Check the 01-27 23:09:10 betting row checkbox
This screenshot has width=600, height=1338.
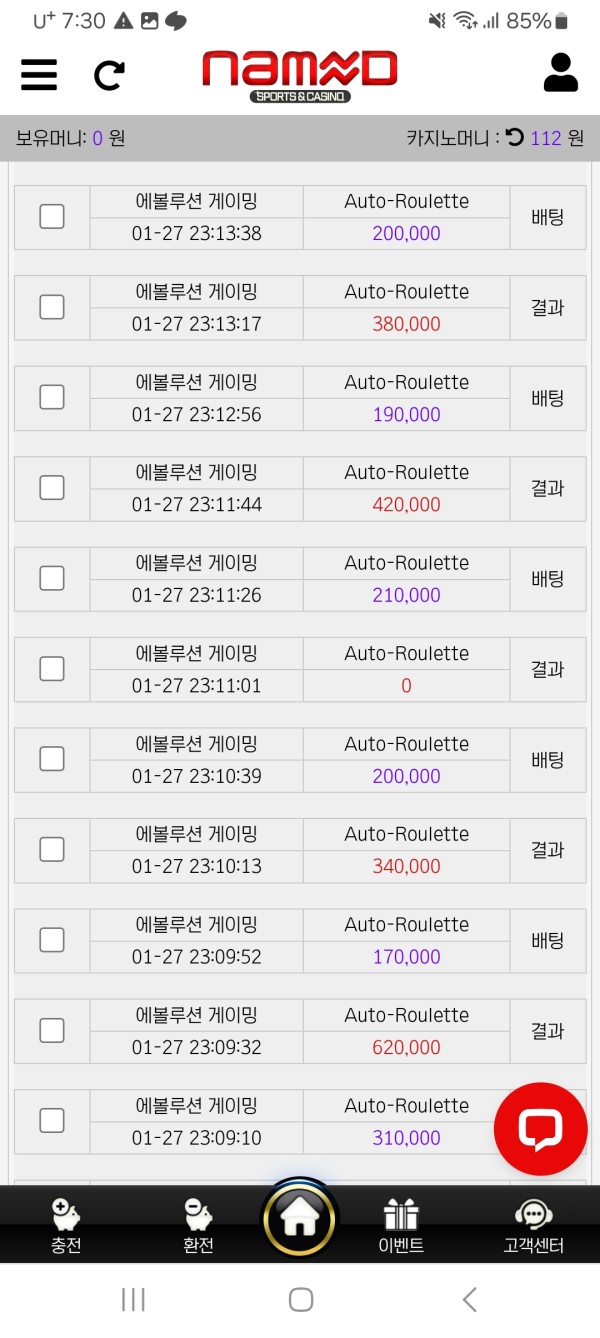51,1120
